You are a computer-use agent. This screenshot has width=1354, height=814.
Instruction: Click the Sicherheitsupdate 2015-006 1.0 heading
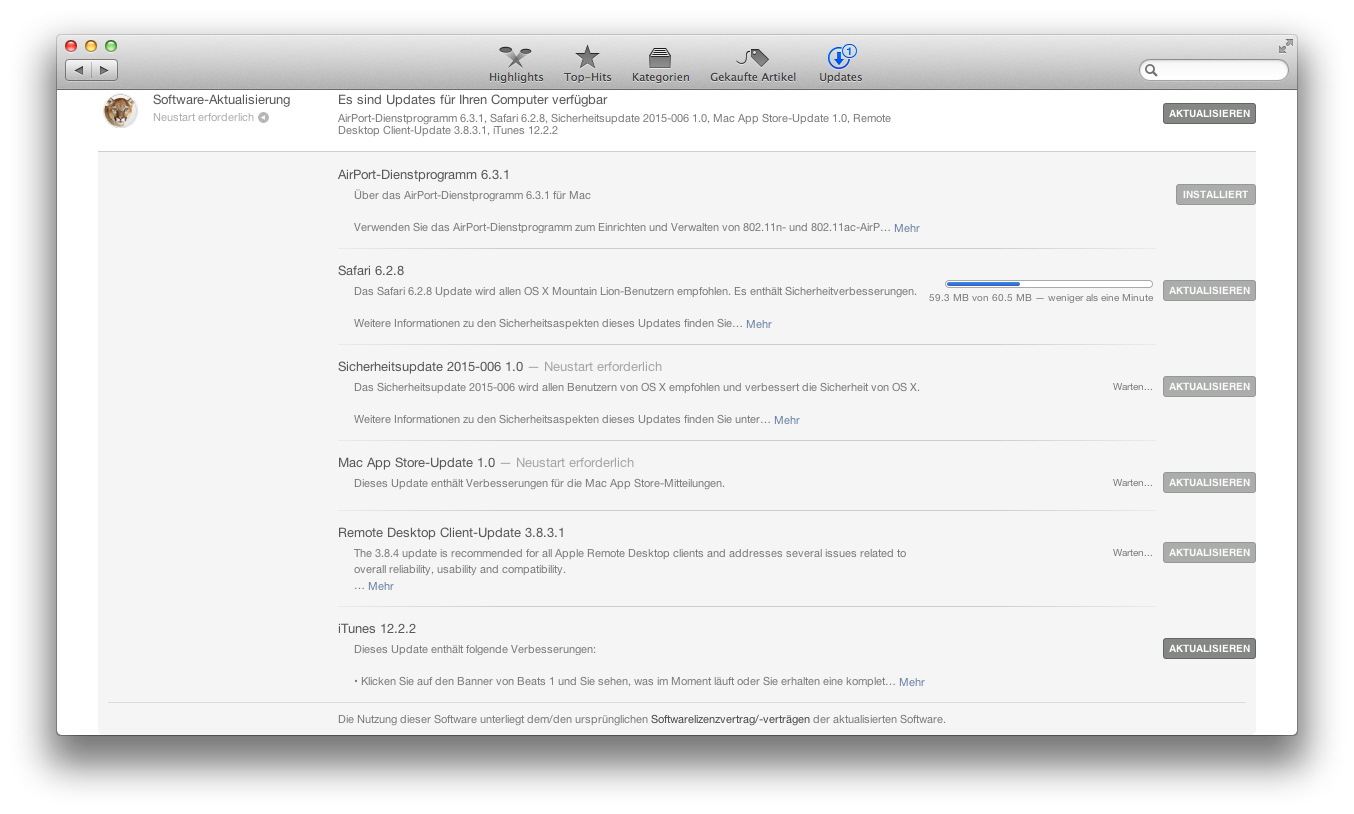pos(430,367)
